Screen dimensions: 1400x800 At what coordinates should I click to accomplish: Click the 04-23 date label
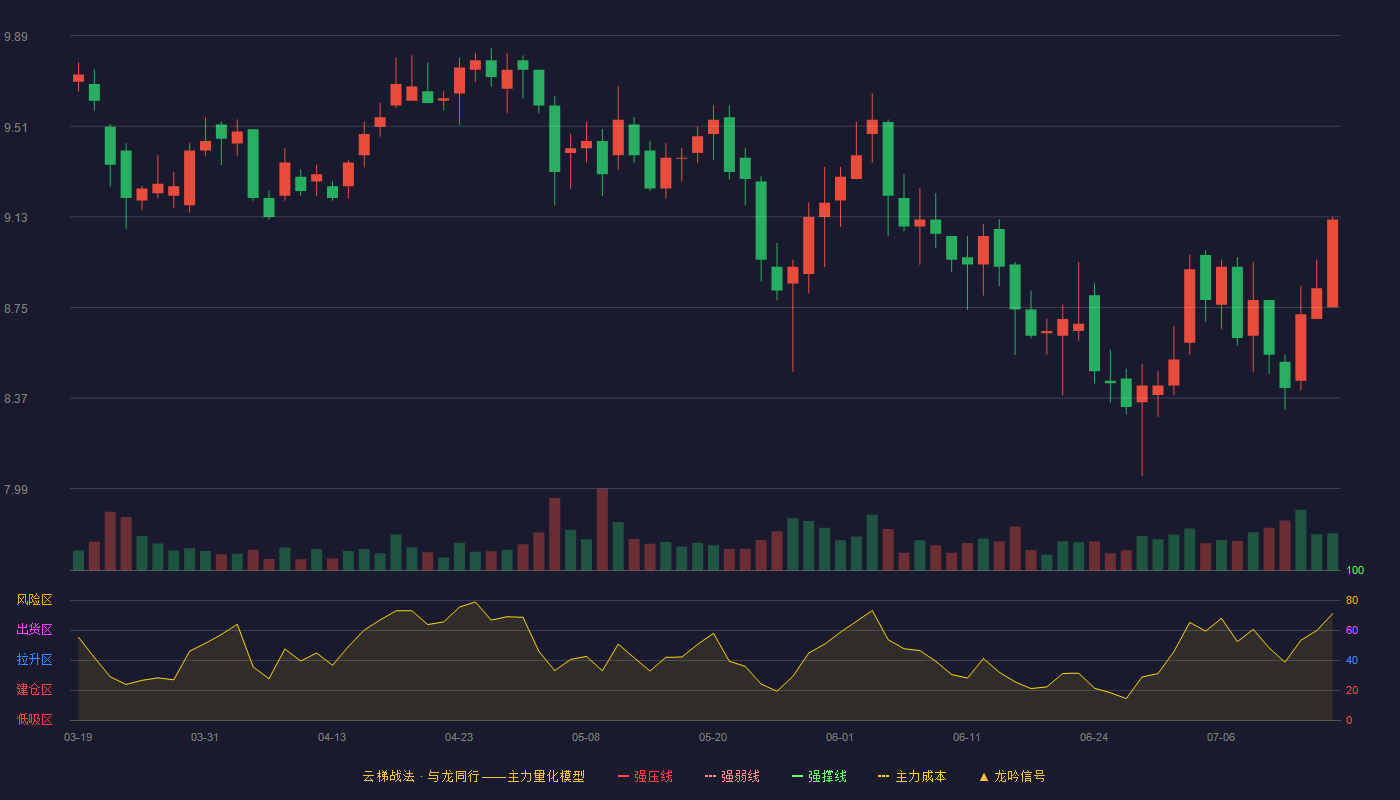coord(459,737)
